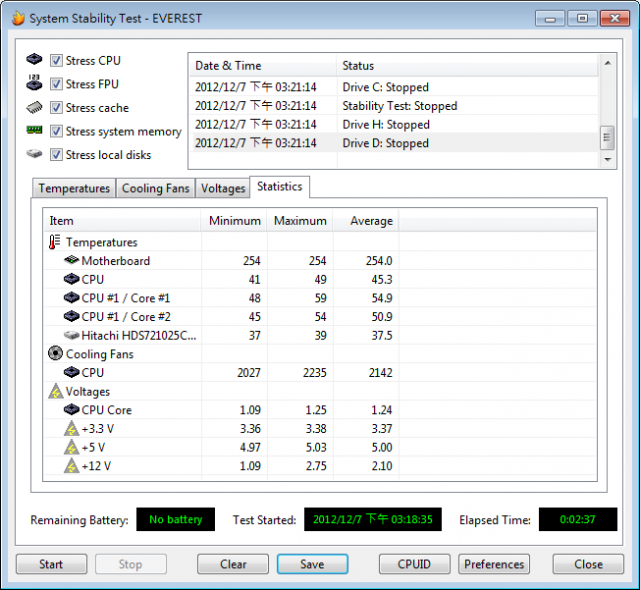This screenshot has width=640, height=590.
Task: Click the chip icon for CPU #1 / Core #1
Action: tap(71, 297)
